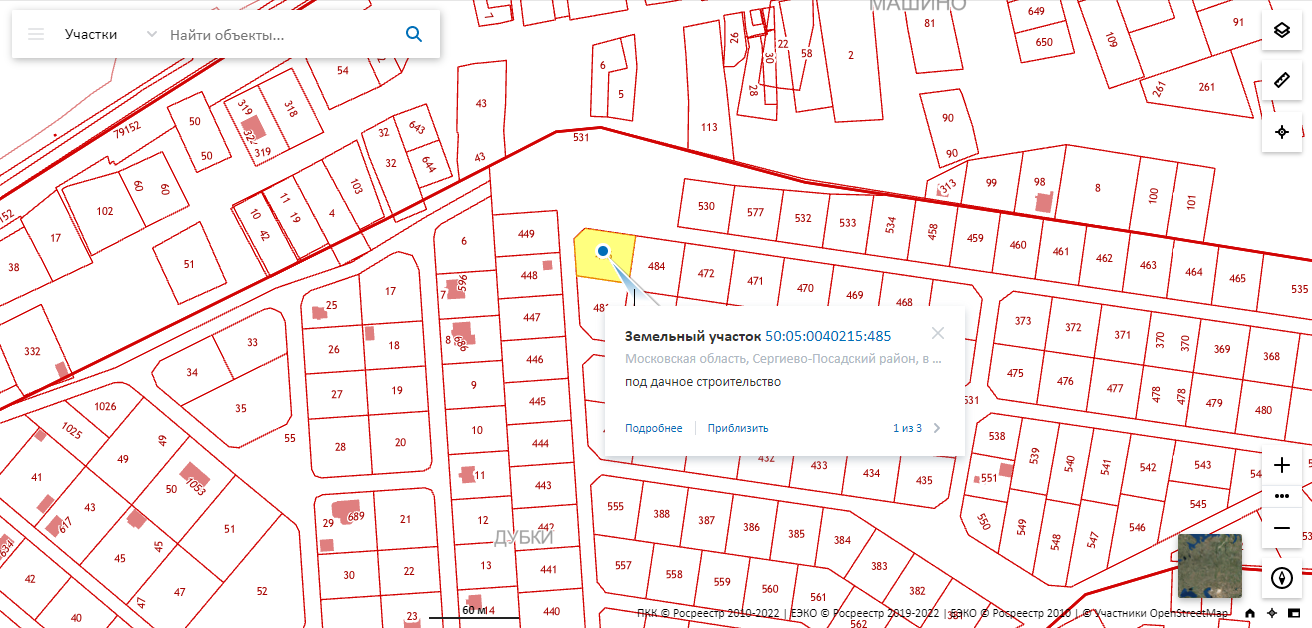Toggle the fullscreen window icon in bottom bar

tap(1293, 613)
